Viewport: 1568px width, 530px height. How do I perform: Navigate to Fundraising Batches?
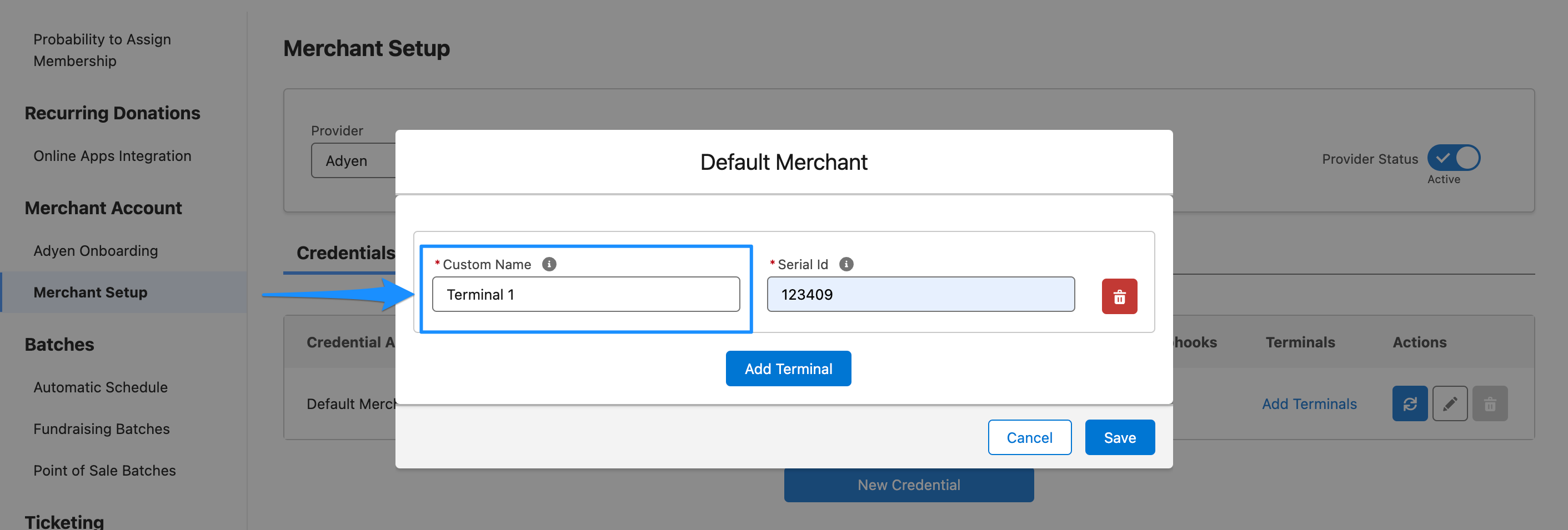click(x=101, y=428)
